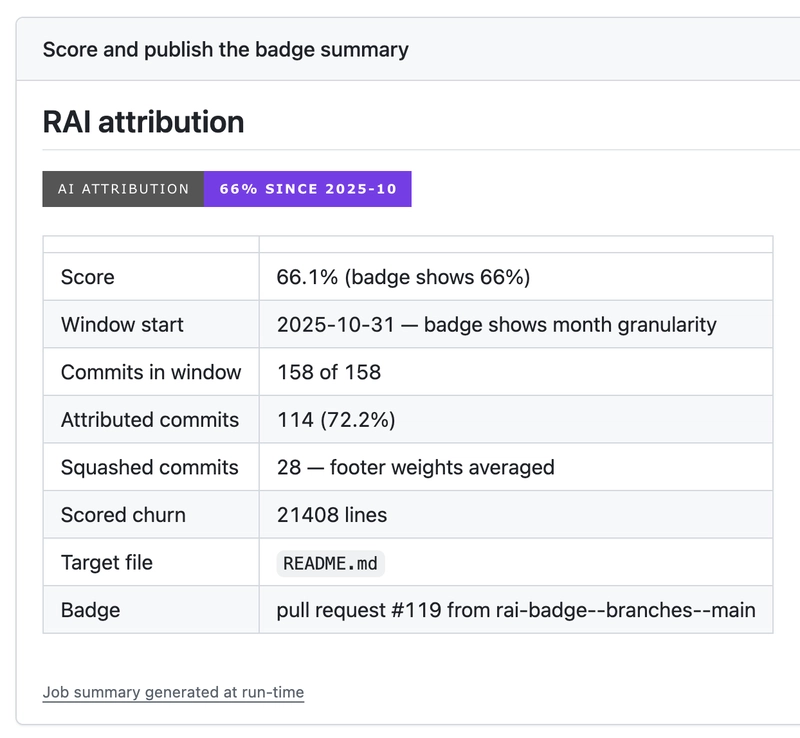Select 'Score and publish the badge summary' title
The height and width of the screenshot is (738, 800).
[x=226, y=50]
